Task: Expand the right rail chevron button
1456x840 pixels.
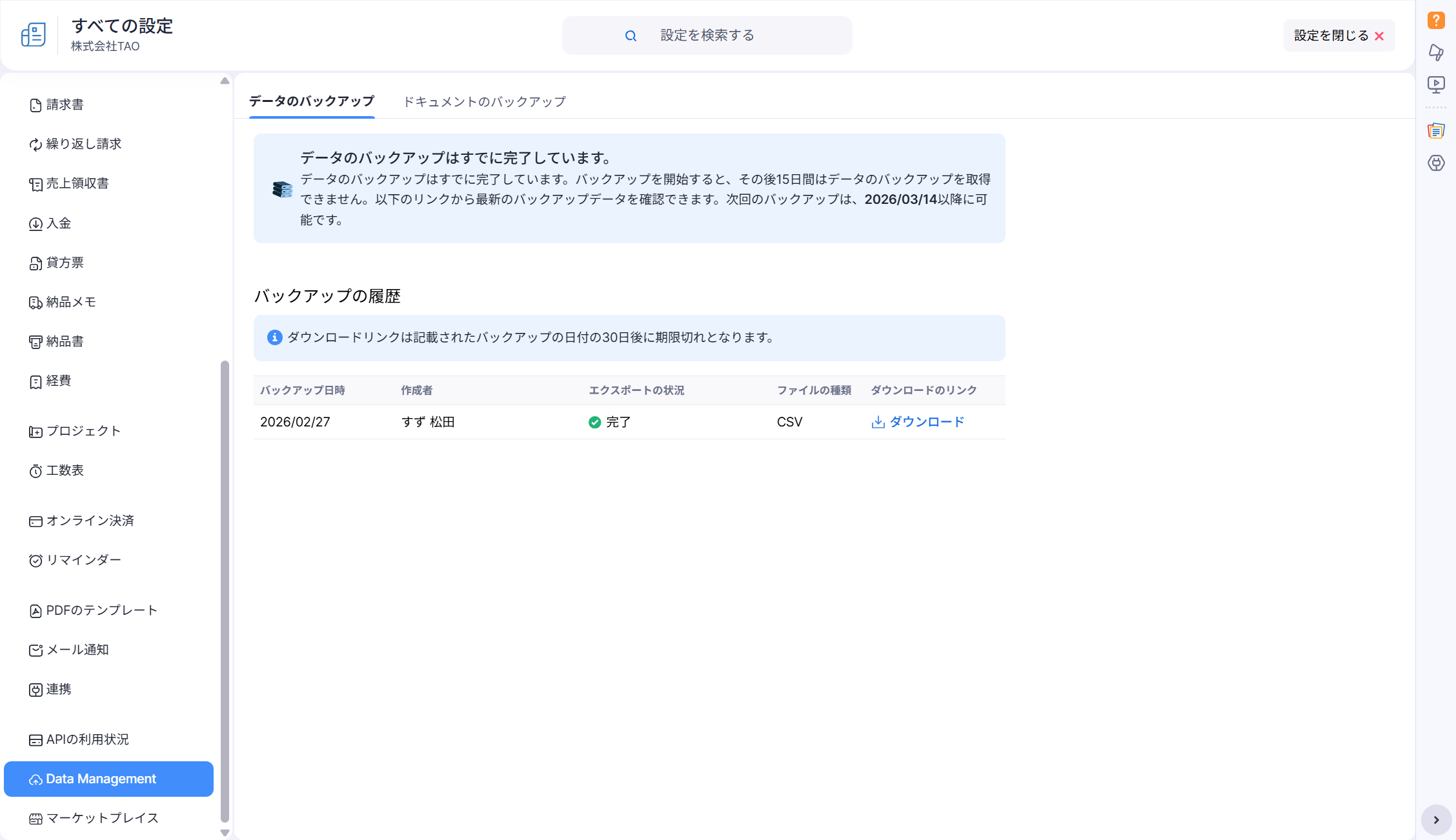Action: click(x=1436, y=820)
